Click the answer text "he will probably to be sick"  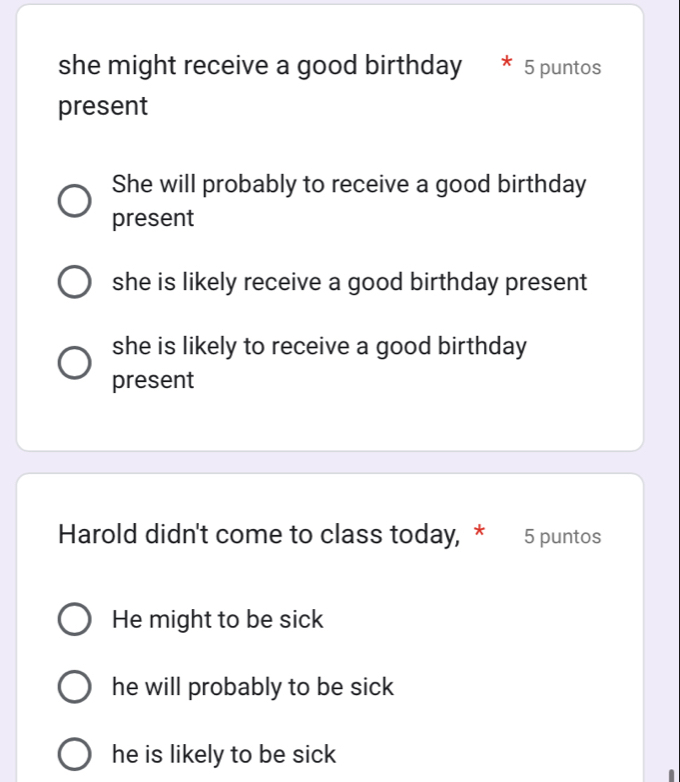point(253,688)
